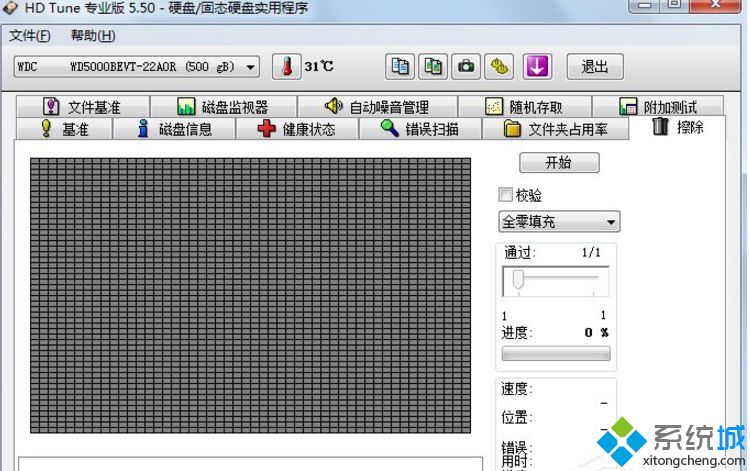Switch to the 文件夹占用率 tab
Screen dimensions: 750x471
[555, 129]
